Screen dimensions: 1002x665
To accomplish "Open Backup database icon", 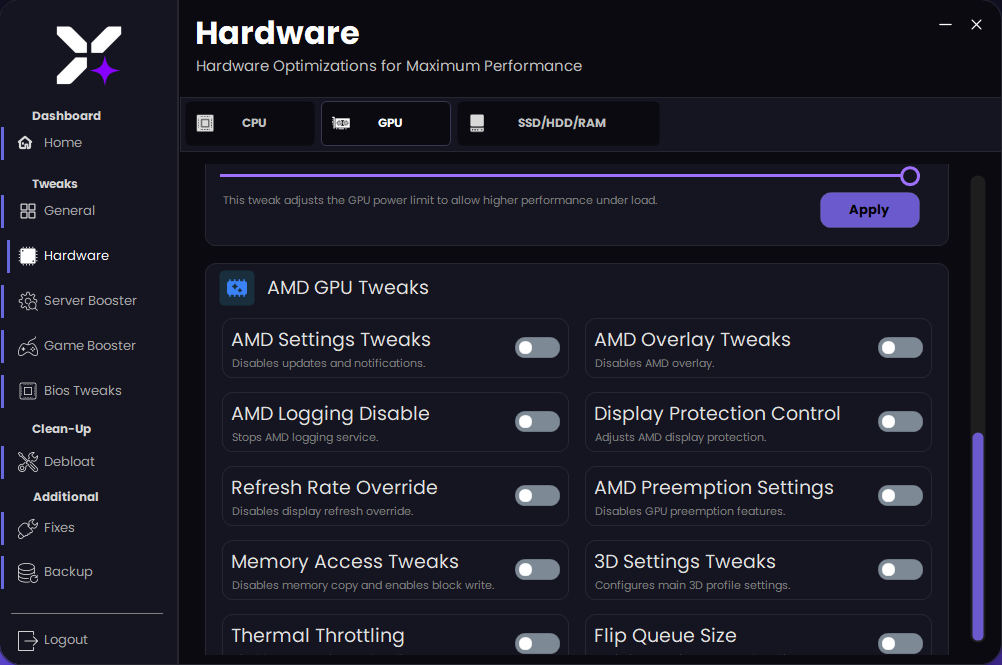I will point(28,572).
